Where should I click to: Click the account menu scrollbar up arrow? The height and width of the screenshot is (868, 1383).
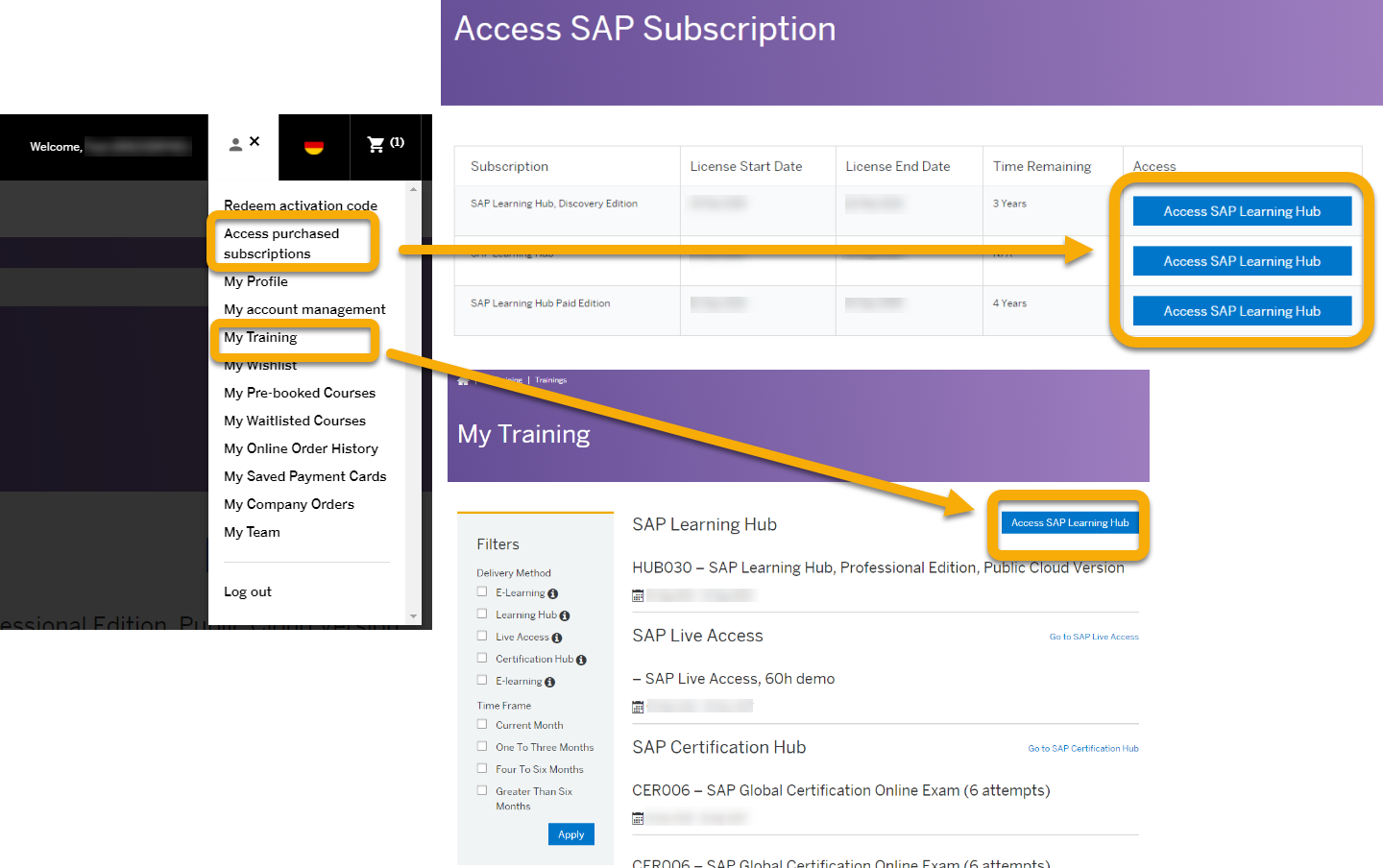click(414, 189)
